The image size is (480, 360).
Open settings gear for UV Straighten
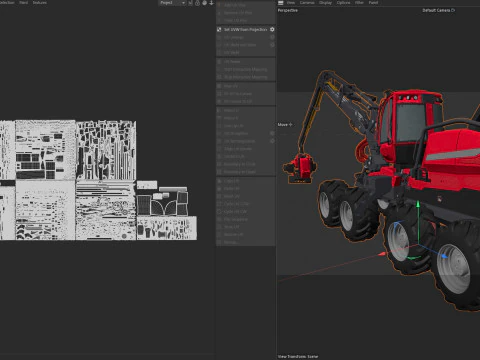pos(272,133)
